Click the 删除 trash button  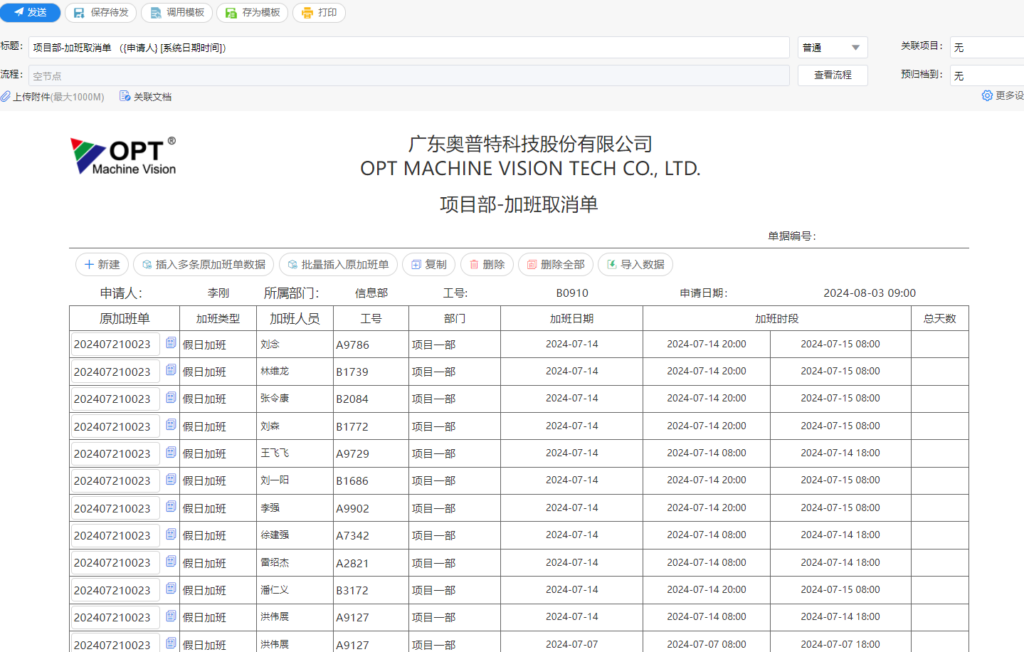[486, 265]
